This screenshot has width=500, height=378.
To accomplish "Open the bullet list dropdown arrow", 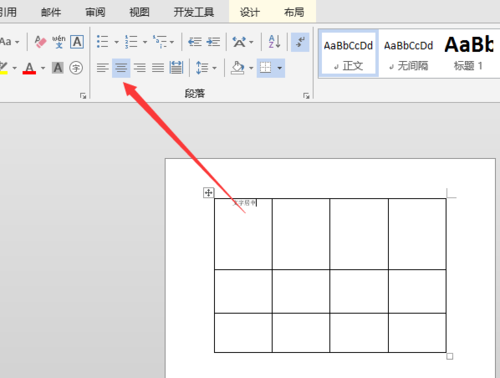I will [117, 42].
